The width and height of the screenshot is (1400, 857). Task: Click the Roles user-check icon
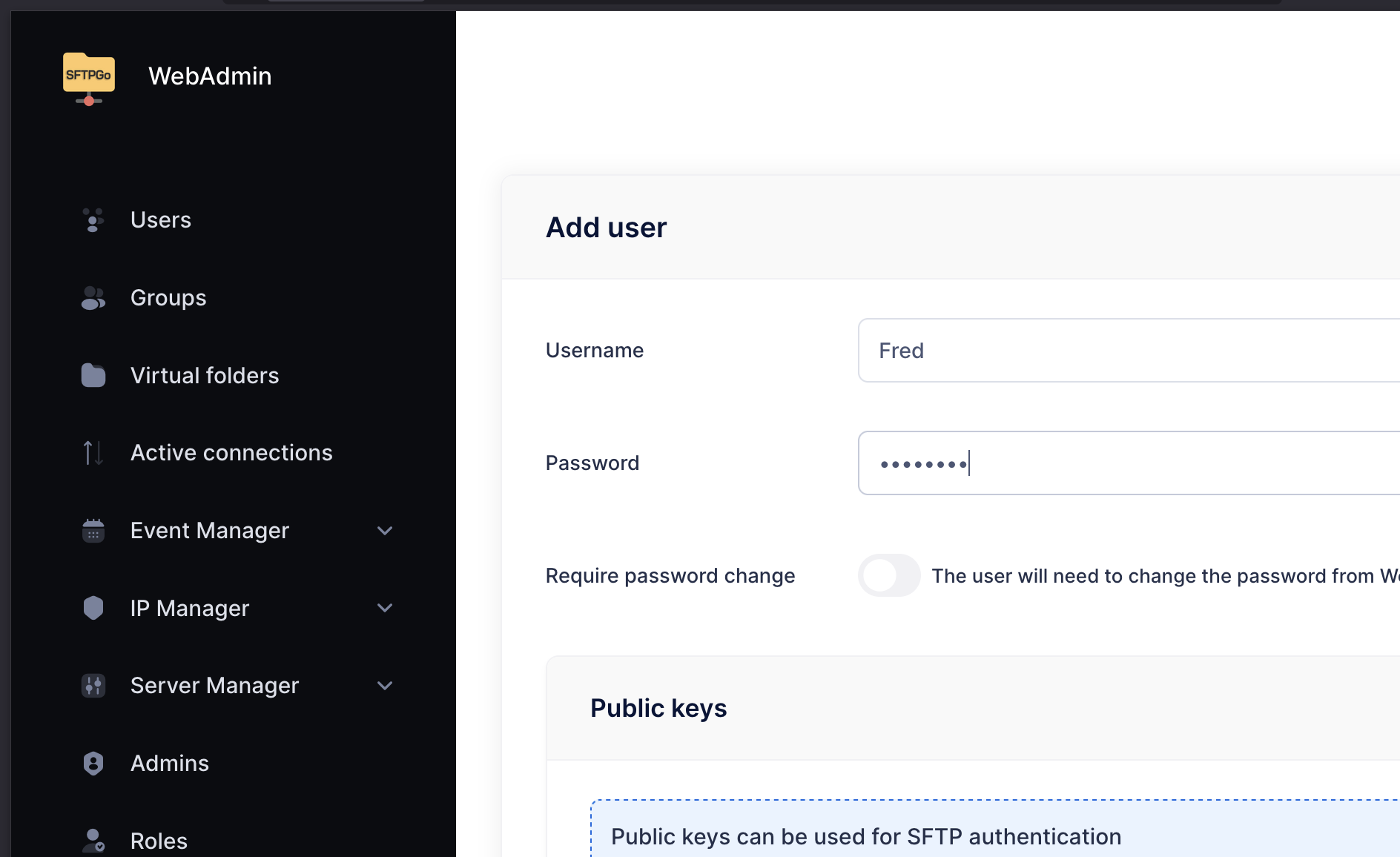93,841
